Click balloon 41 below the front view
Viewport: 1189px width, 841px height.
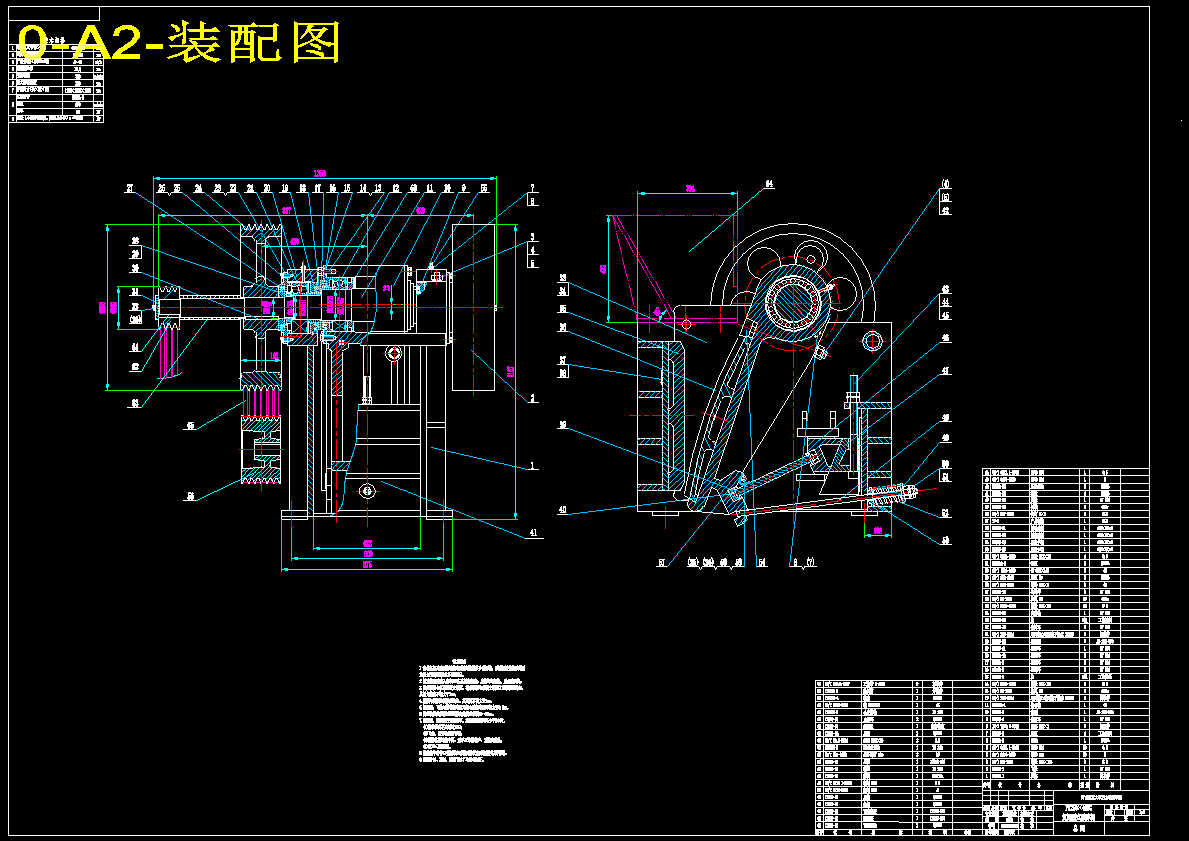(533, 533)
